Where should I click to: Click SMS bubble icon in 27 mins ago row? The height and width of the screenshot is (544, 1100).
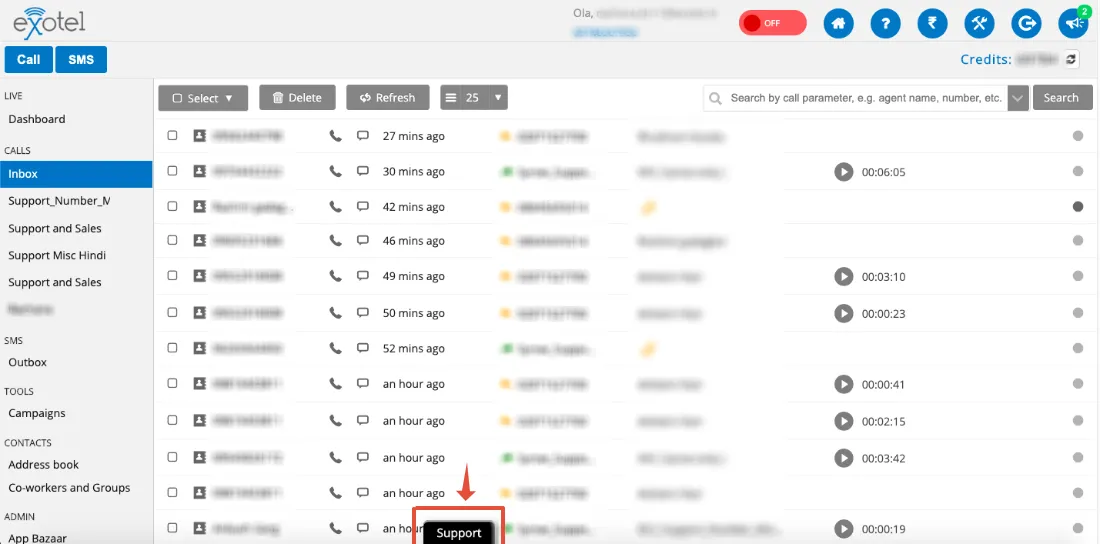(363, 135)
